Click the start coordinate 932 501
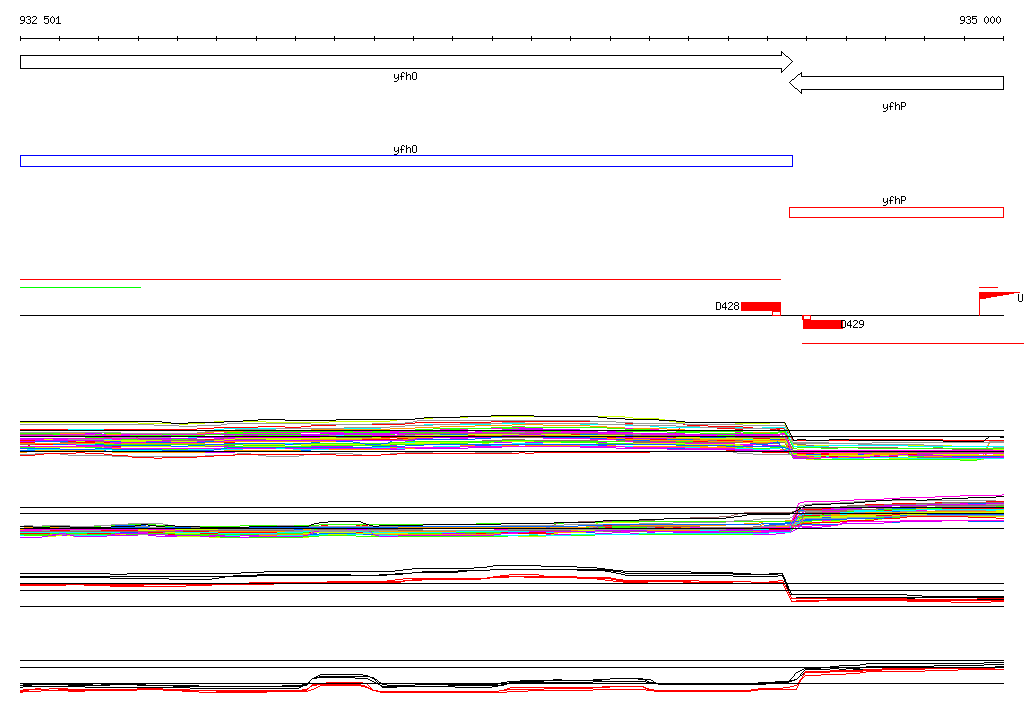Viewport: 1024px width, 714px height. (x=40, y=20)
